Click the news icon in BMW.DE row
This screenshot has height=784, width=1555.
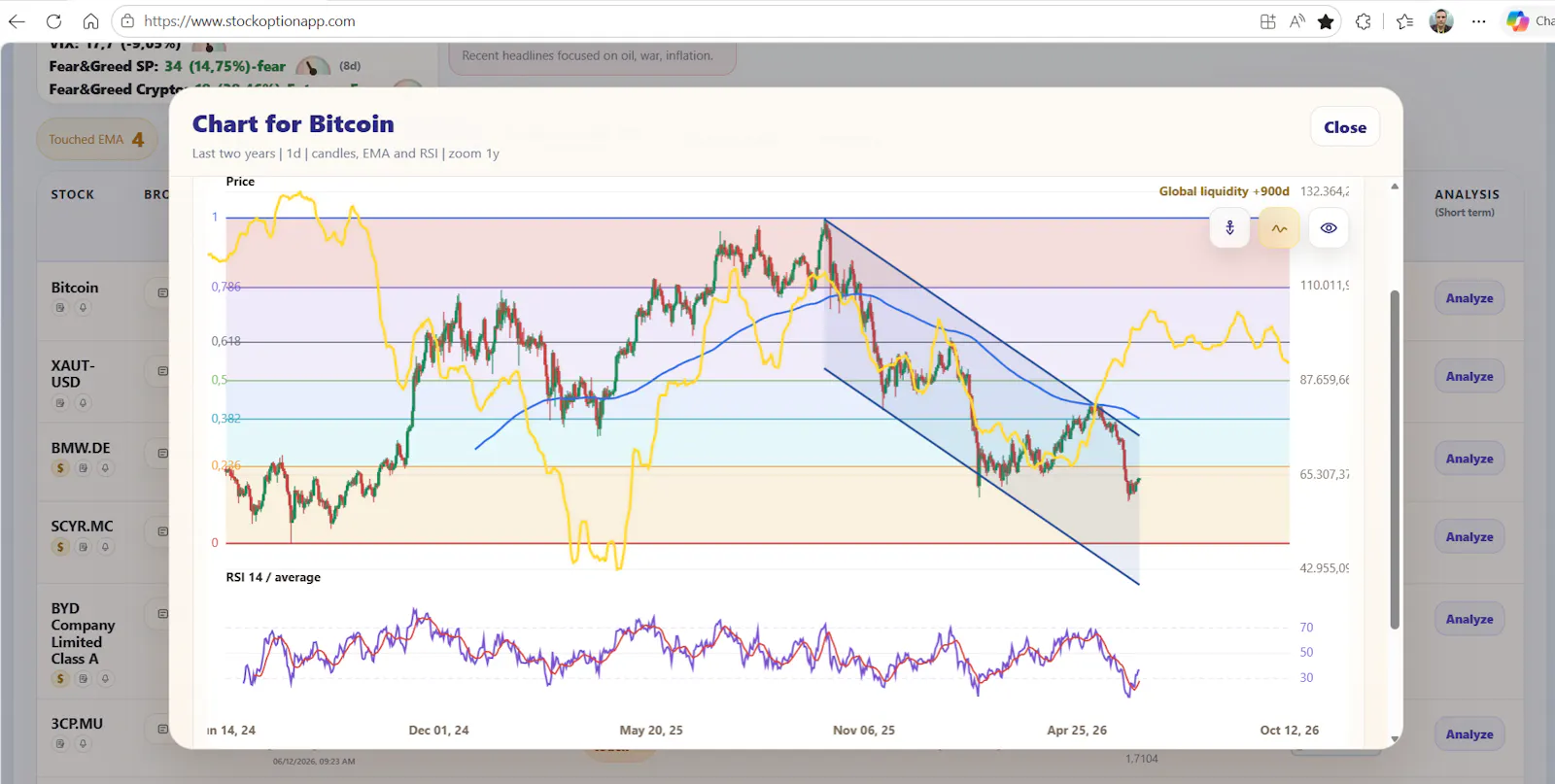coord(162,454)
